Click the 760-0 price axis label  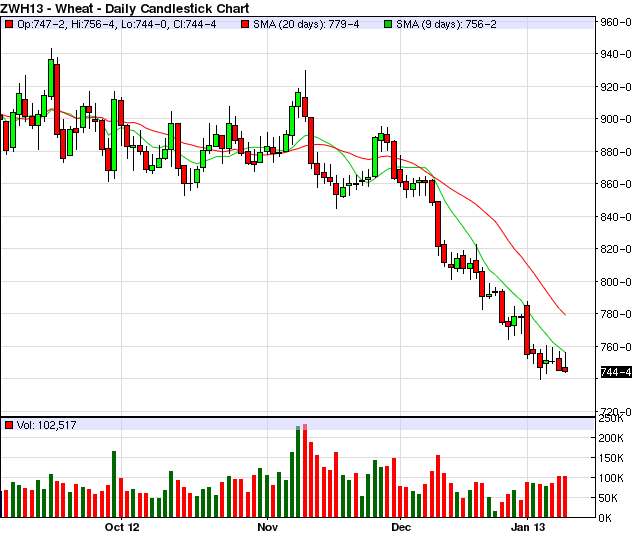pos(616,347)
